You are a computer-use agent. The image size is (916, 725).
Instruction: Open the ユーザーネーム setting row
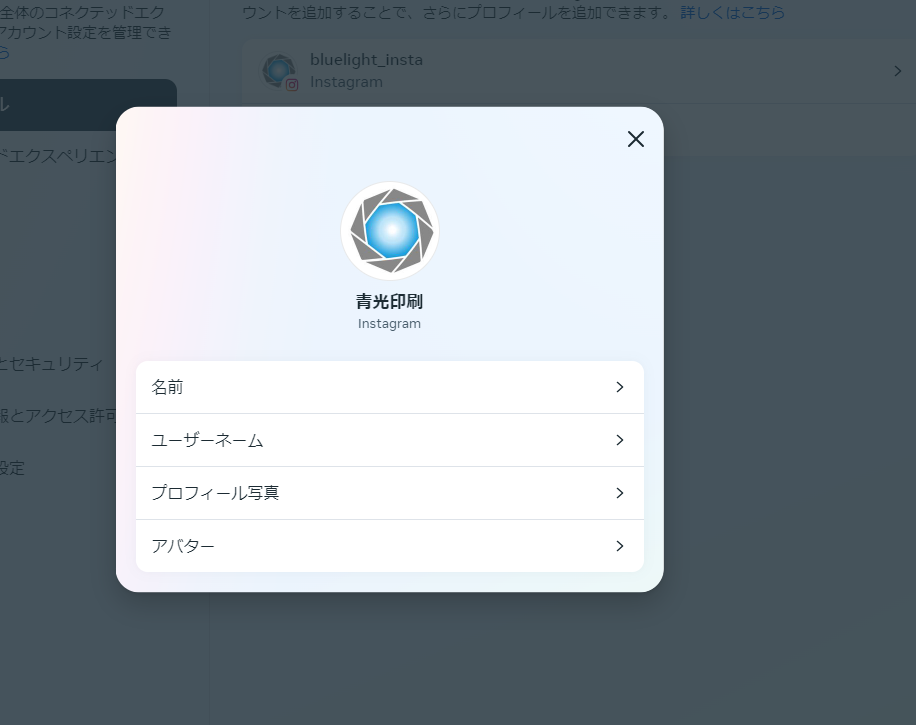[389, 440]
